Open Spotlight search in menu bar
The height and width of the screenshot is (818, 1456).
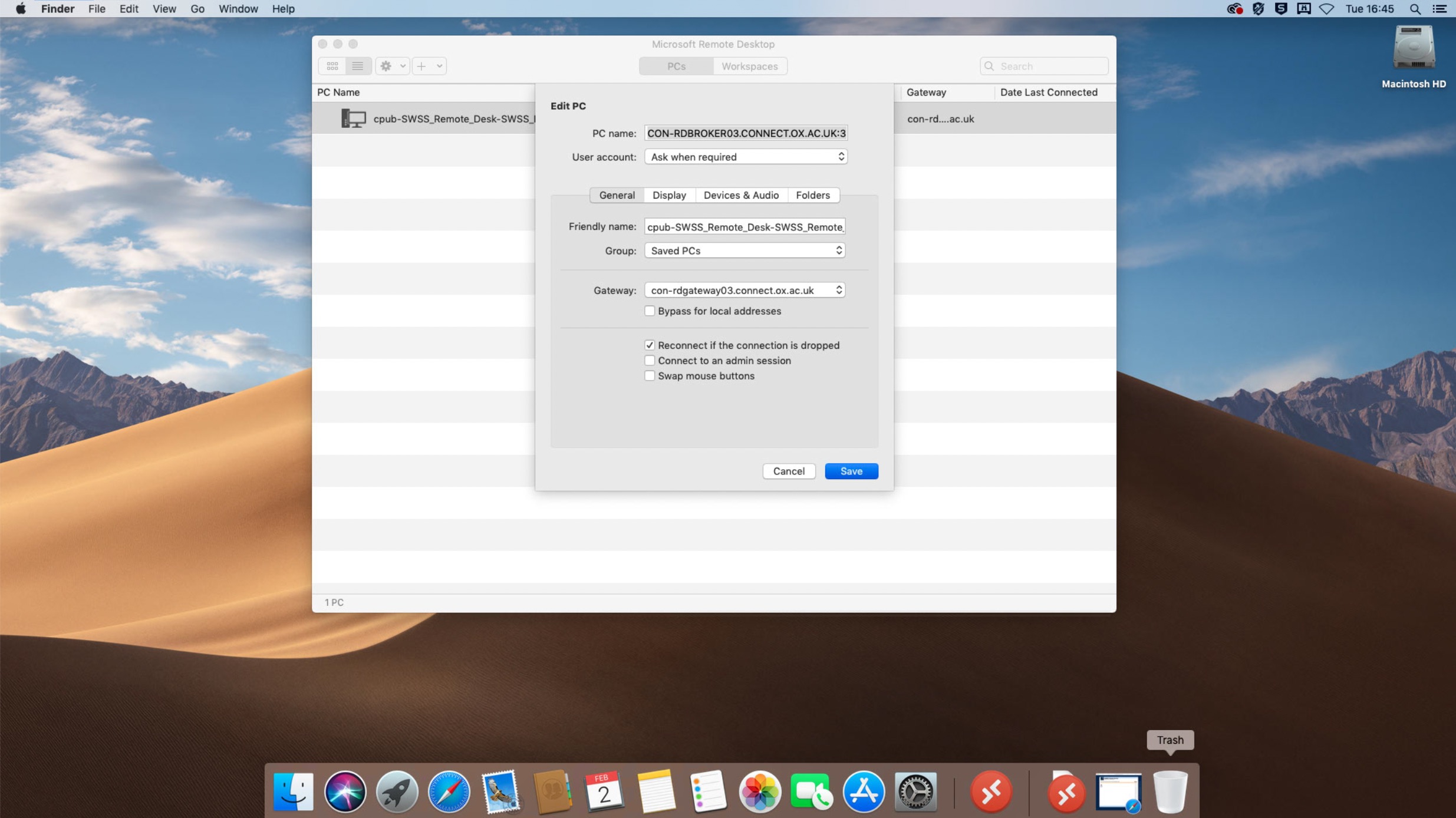point(1415,9)
